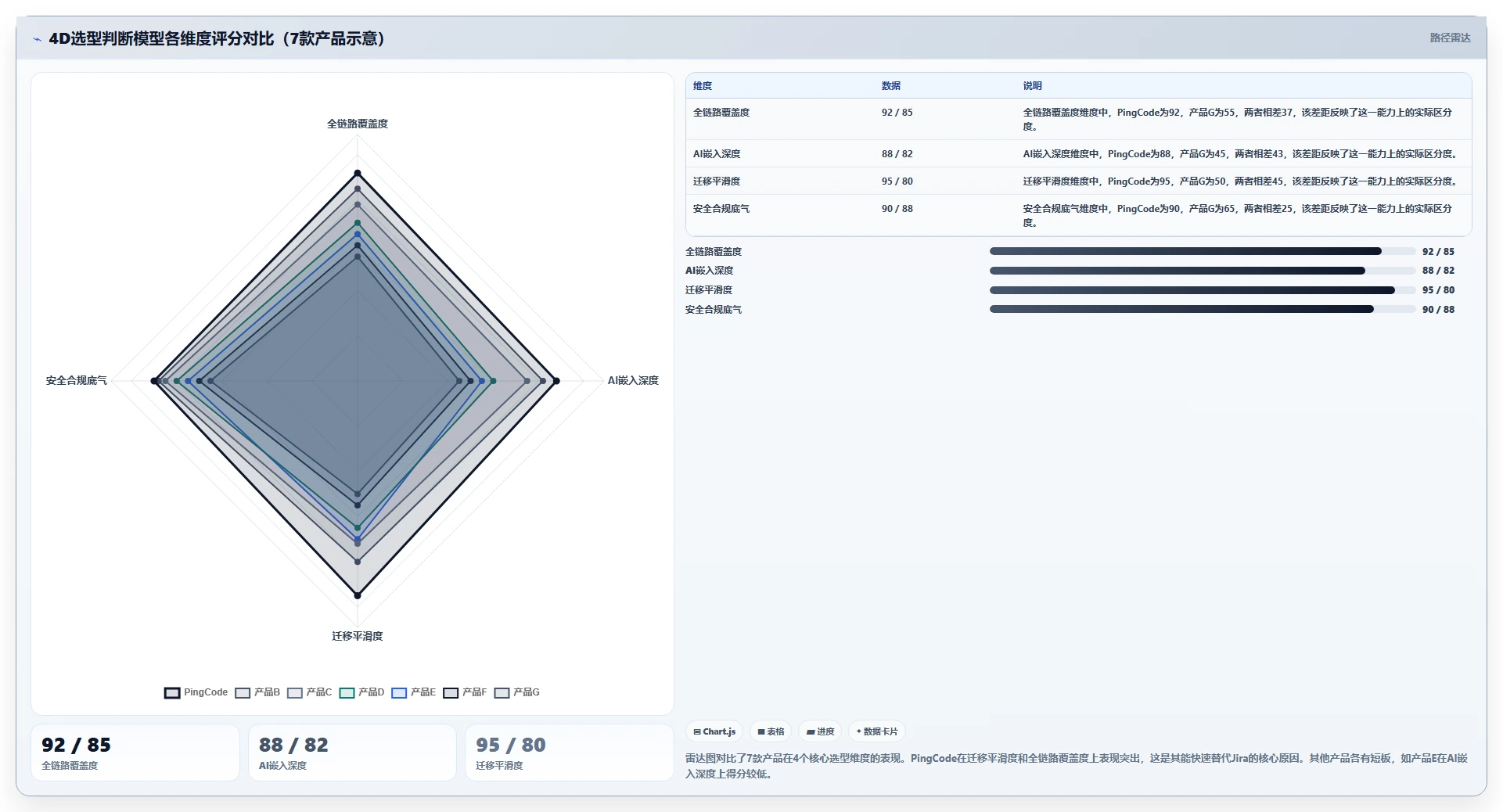
Task: Select the Chart.js chip
Action: 714,731
